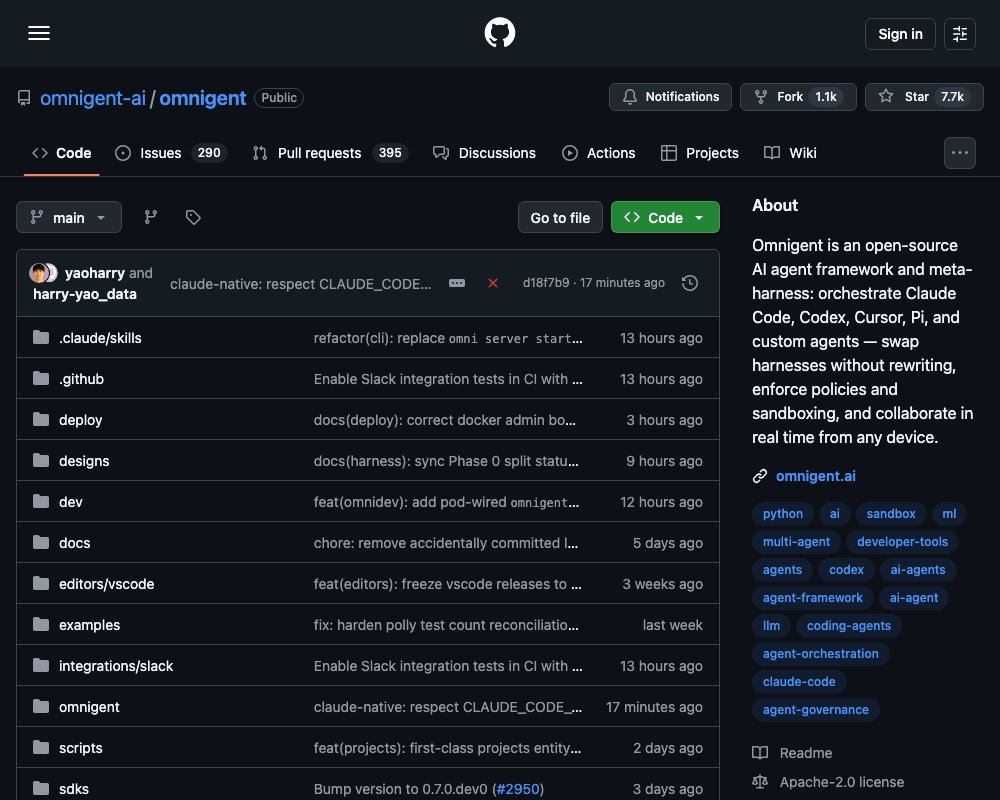Go to GitHub homepage via Octocat logo
This screenshot has width=1000, height=800.
[499, 33]
